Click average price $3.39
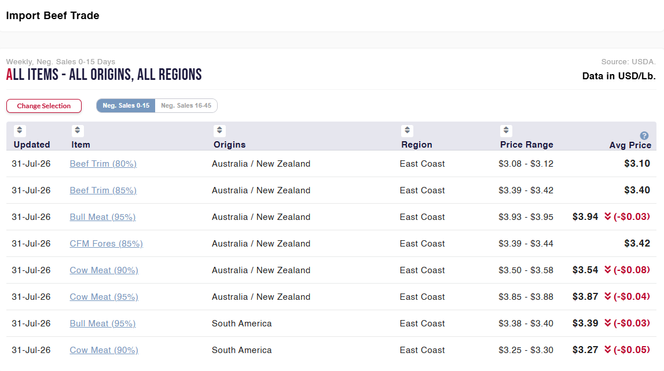This screenshot has height=371, width=664. click(x=585, y=323)
